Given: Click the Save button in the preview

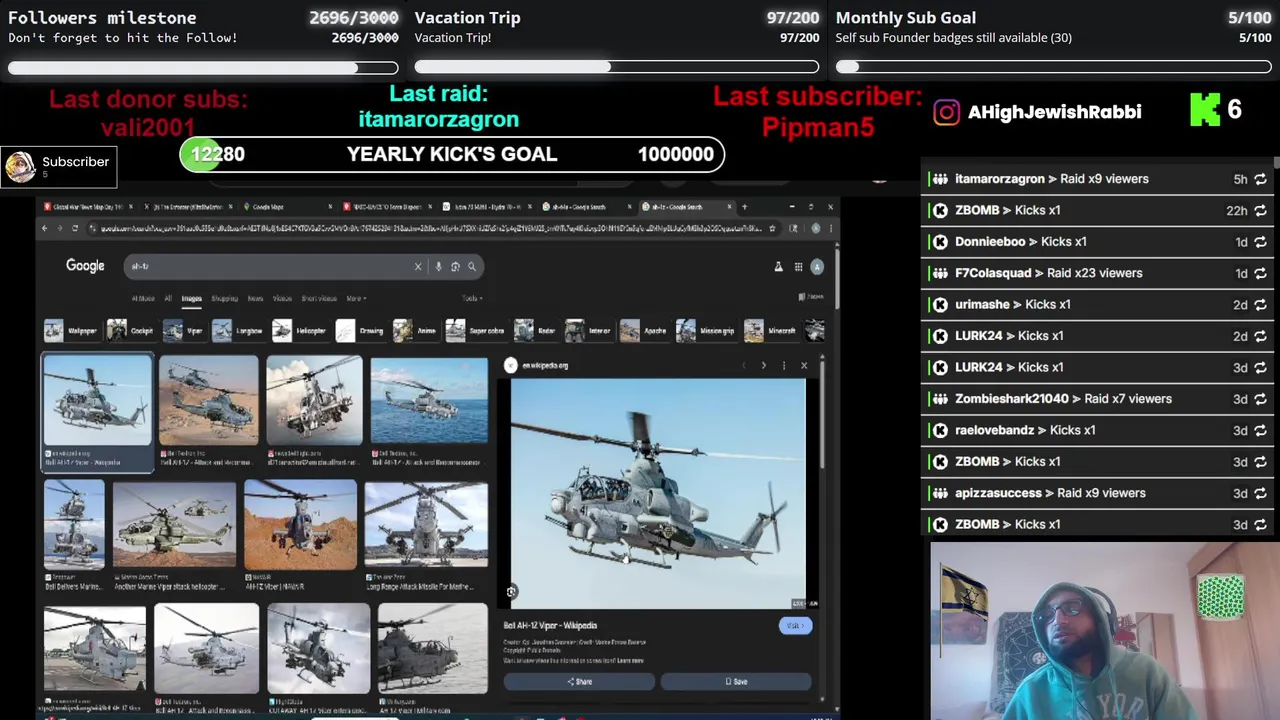Looking at the screenshot, I should (736, 682).
